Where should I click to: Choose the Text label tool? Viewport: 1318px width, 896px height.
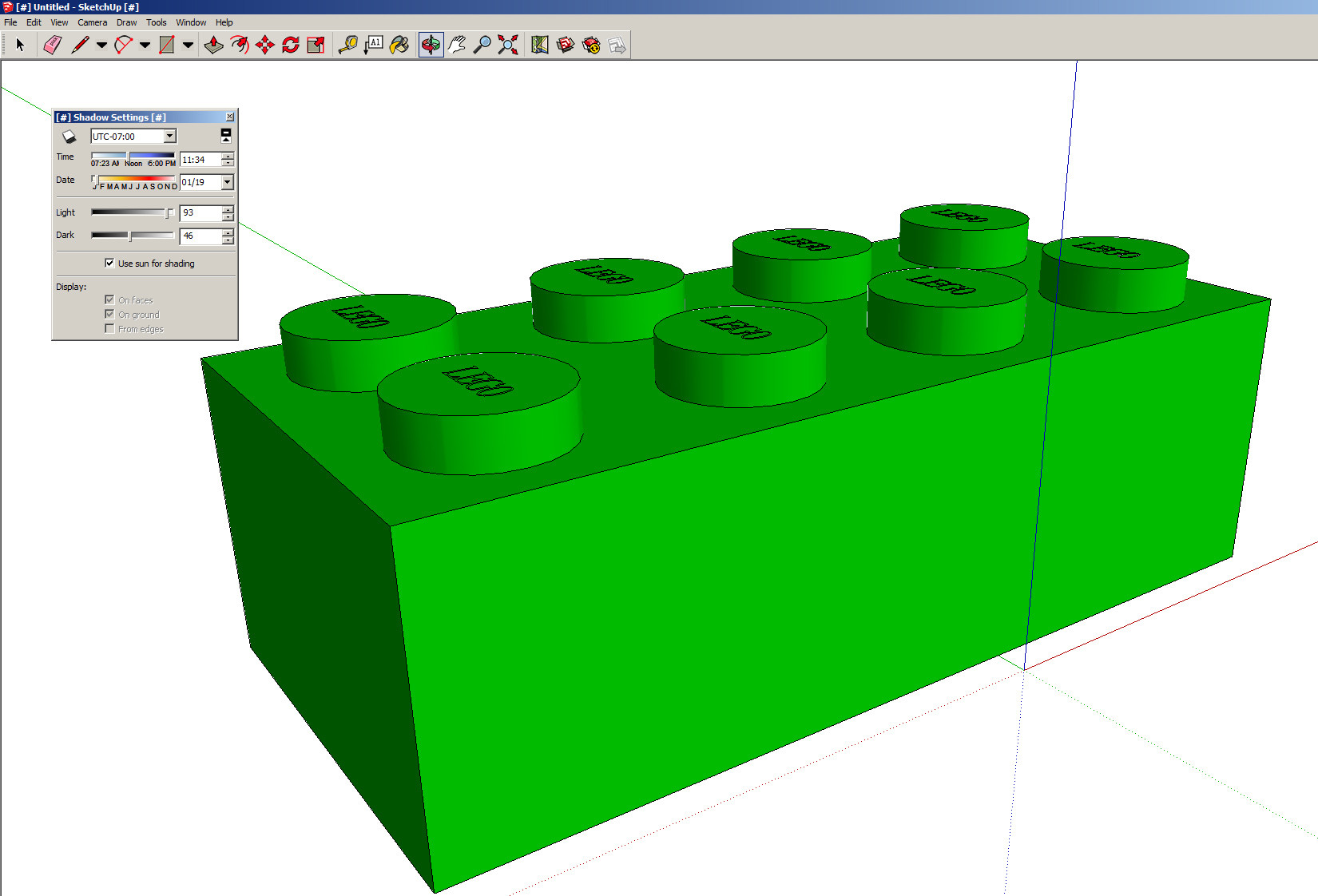click(x=373, y=45)
